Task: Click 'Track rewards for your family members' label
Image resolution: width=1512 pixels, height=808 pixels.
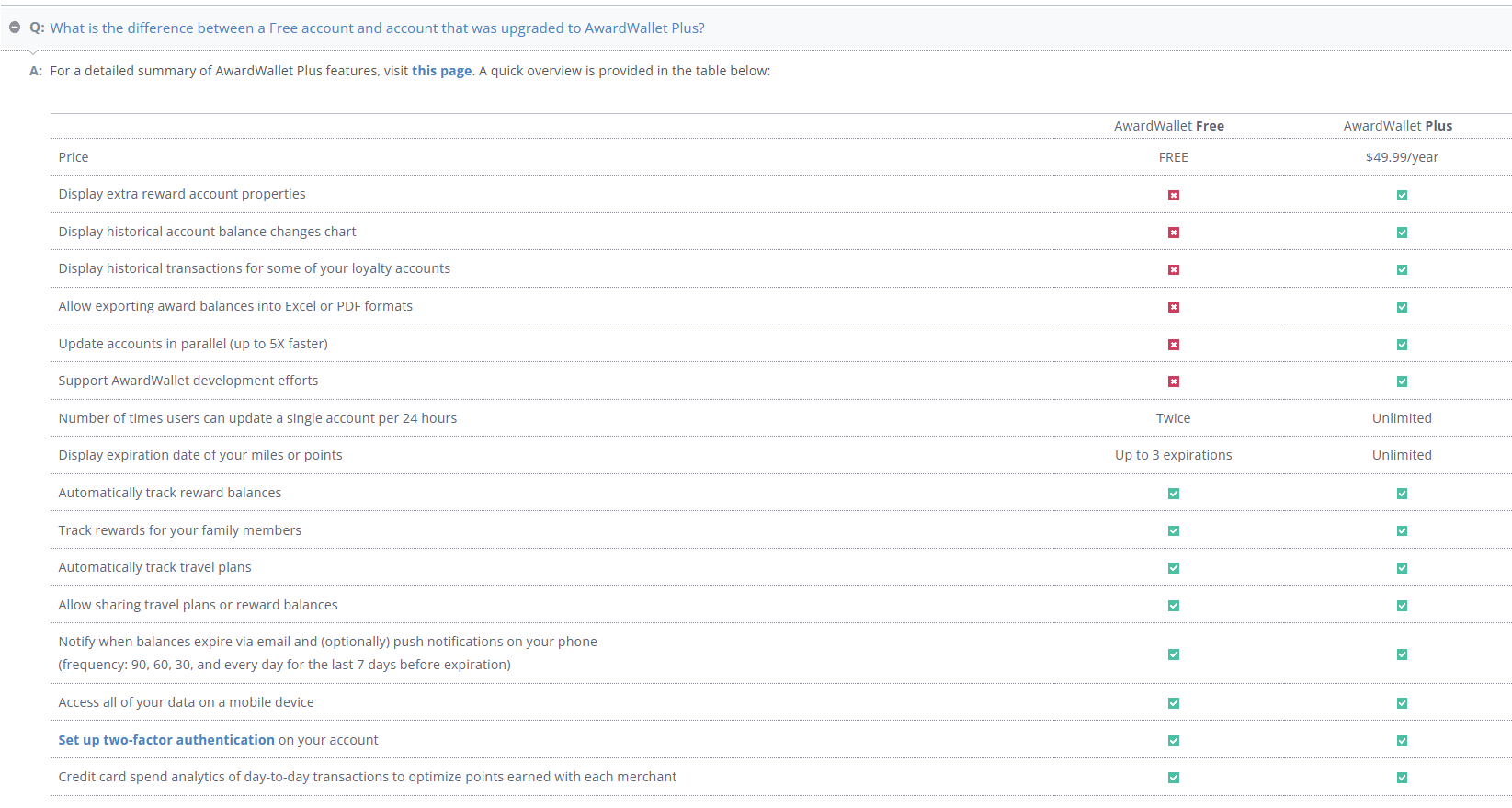Action: (180, 530)
